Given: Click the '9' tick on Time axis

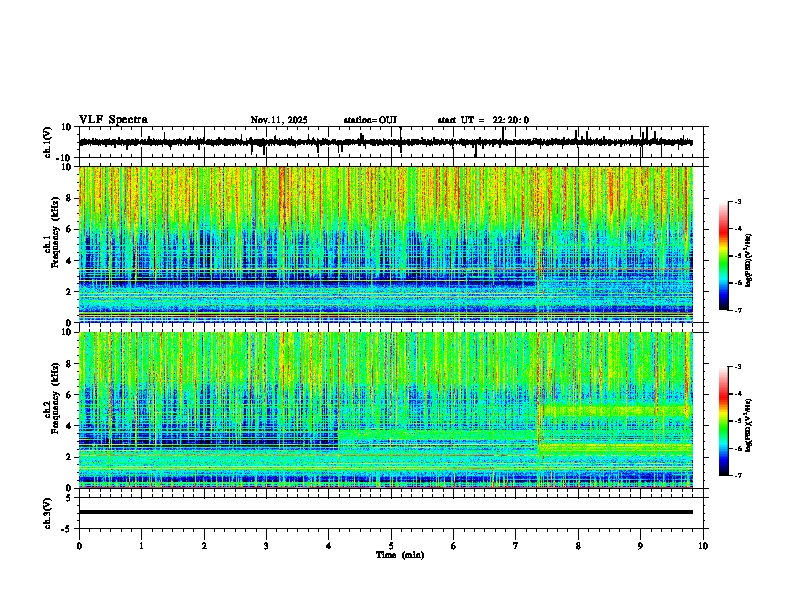Looking at the screenshot, I should 640,546.
